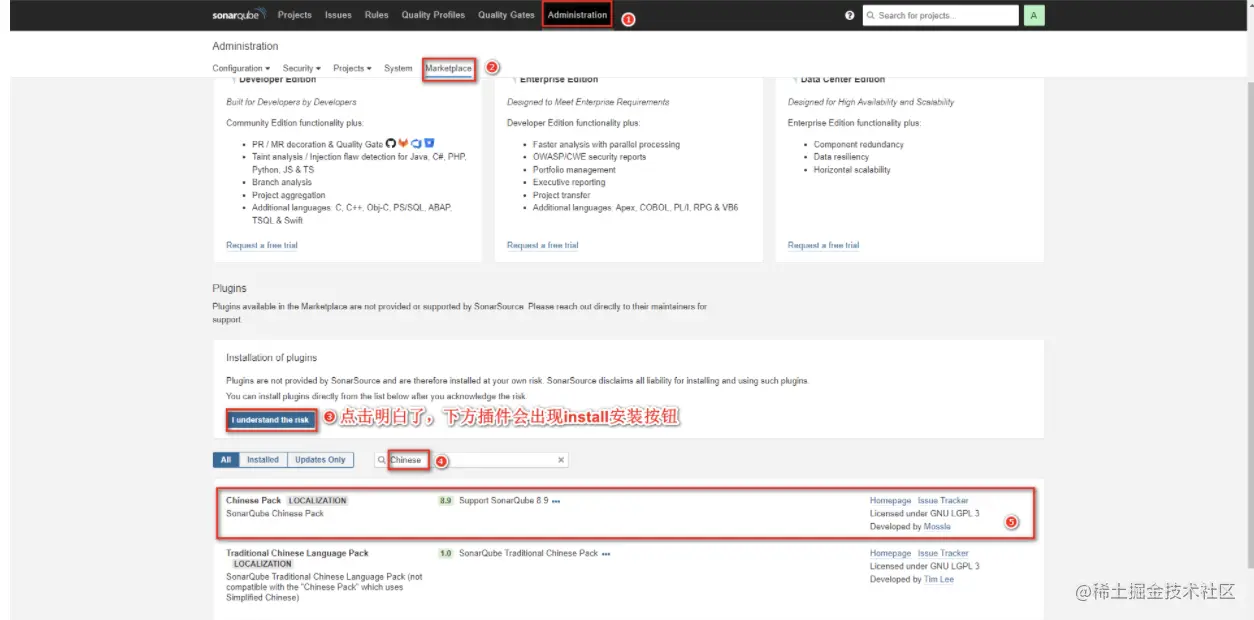The width and height of the screenshot is (1254, 620).
Task: Click LOCALIZATION tag beside Chinese Pack
Action: pyautogui.click(x=317, y=500)
